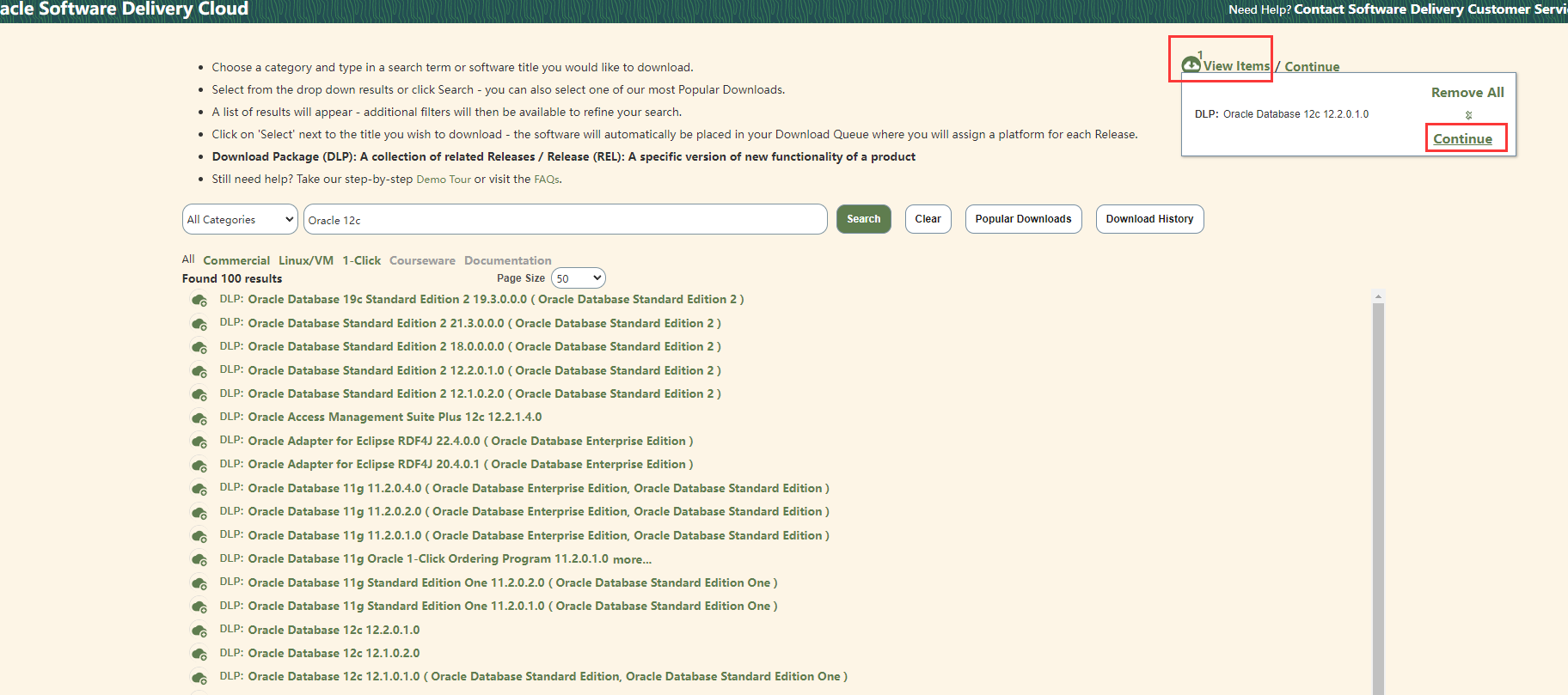The image size is (1568, 695).
Task: Click the cloud download queue icon
Action: coord(1191,64)
